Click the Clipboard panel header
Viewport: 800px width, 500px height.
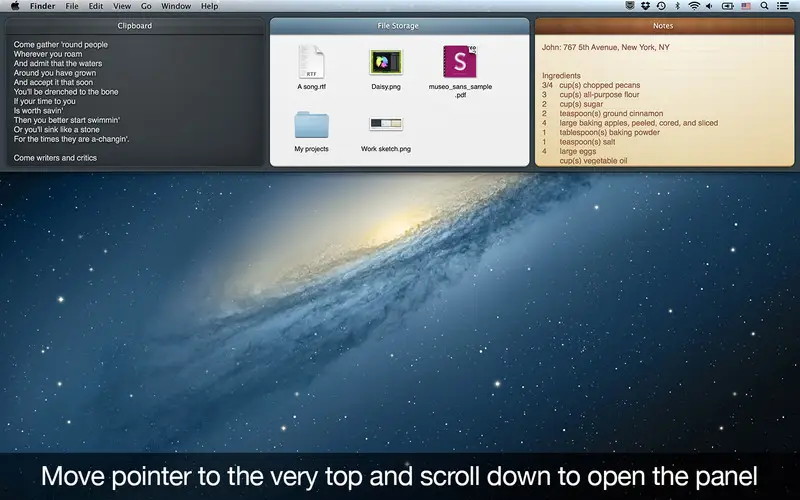coord(135,26)
